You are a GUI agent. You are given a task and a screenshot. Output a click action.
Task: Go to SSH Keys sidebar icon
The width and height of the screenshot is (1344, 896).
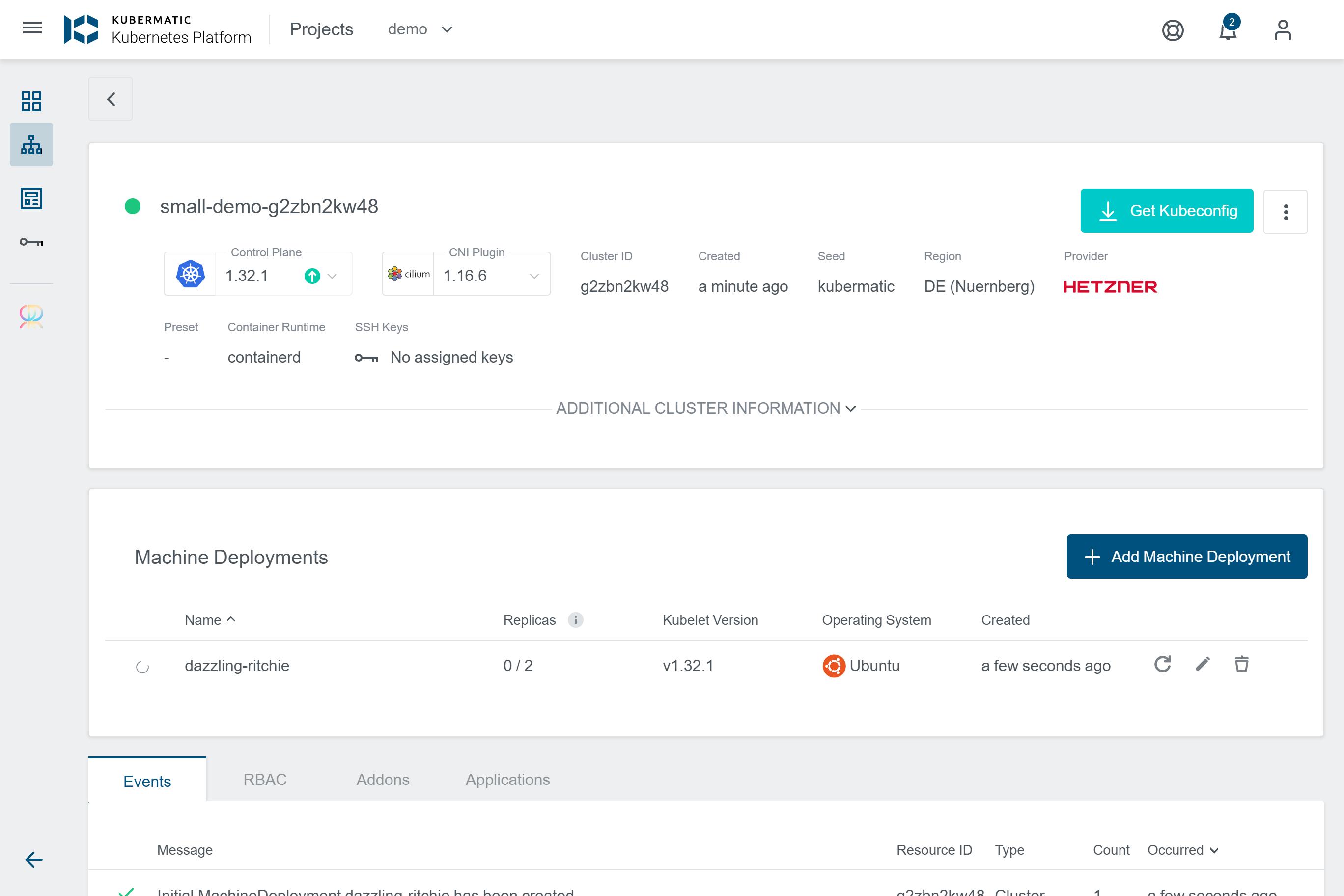pos(31,242)
